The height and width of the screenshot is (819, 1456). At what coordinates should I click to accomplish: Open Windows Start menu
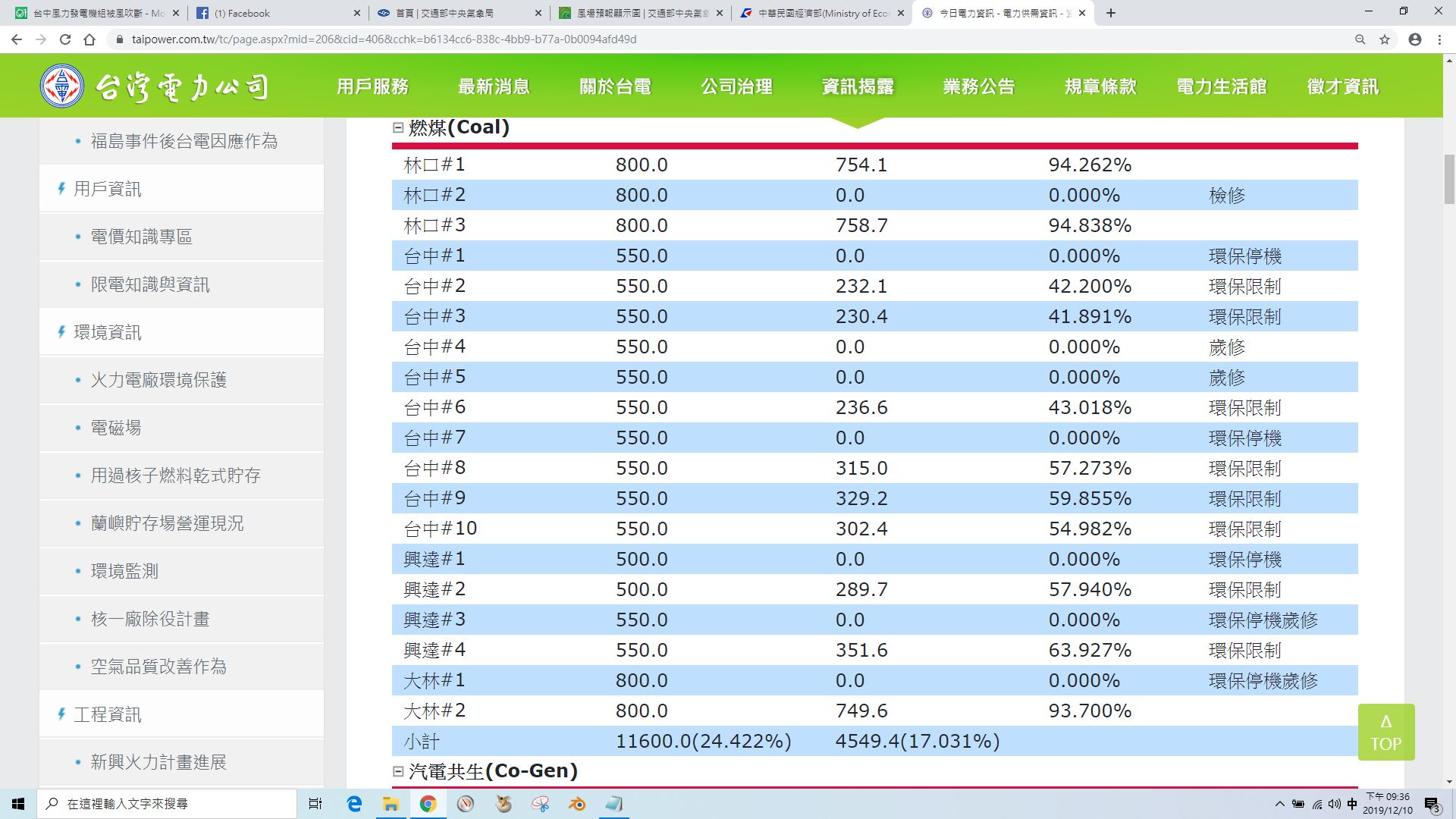(x=18, y=804)
